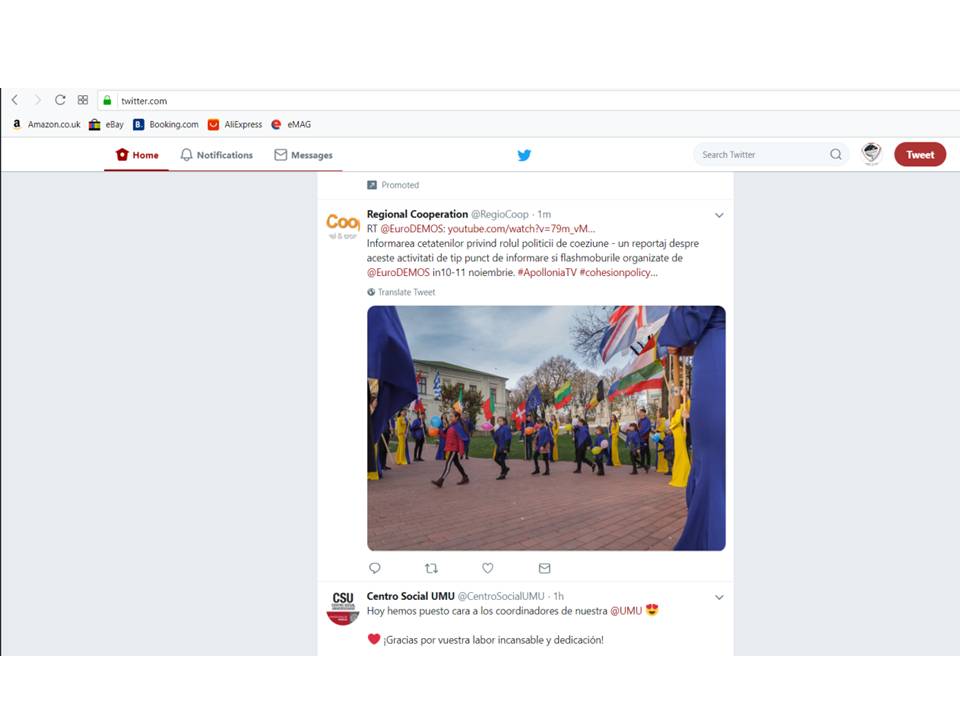Open the @EuroDEMOS mention after RT
960x720 pixels.
411,229
